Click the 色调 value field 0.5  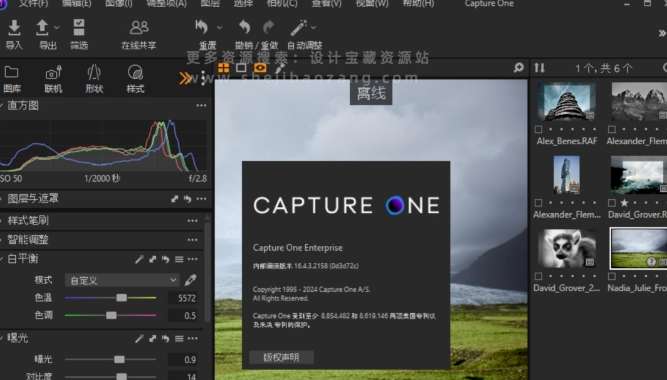[183, 315]
